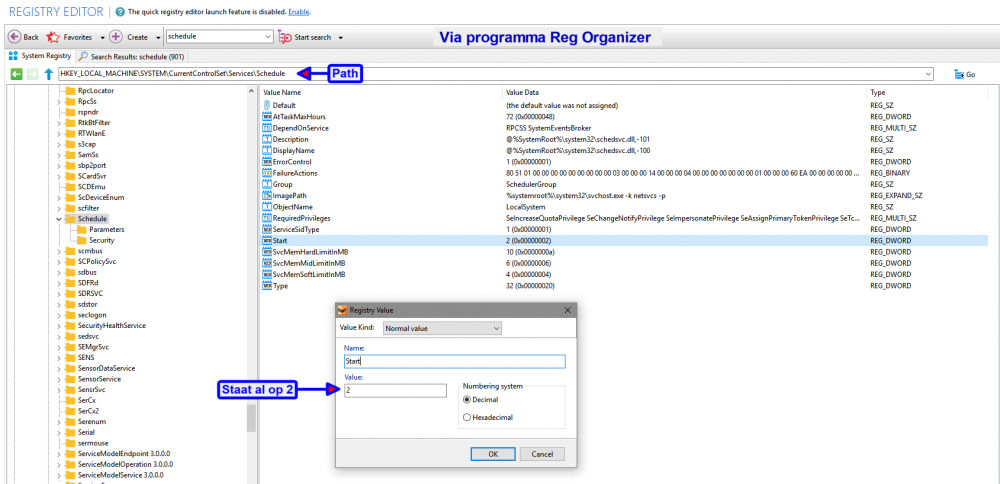Click the Name input field
This screenshot has height=484, width=1000.
pos(455,362)
